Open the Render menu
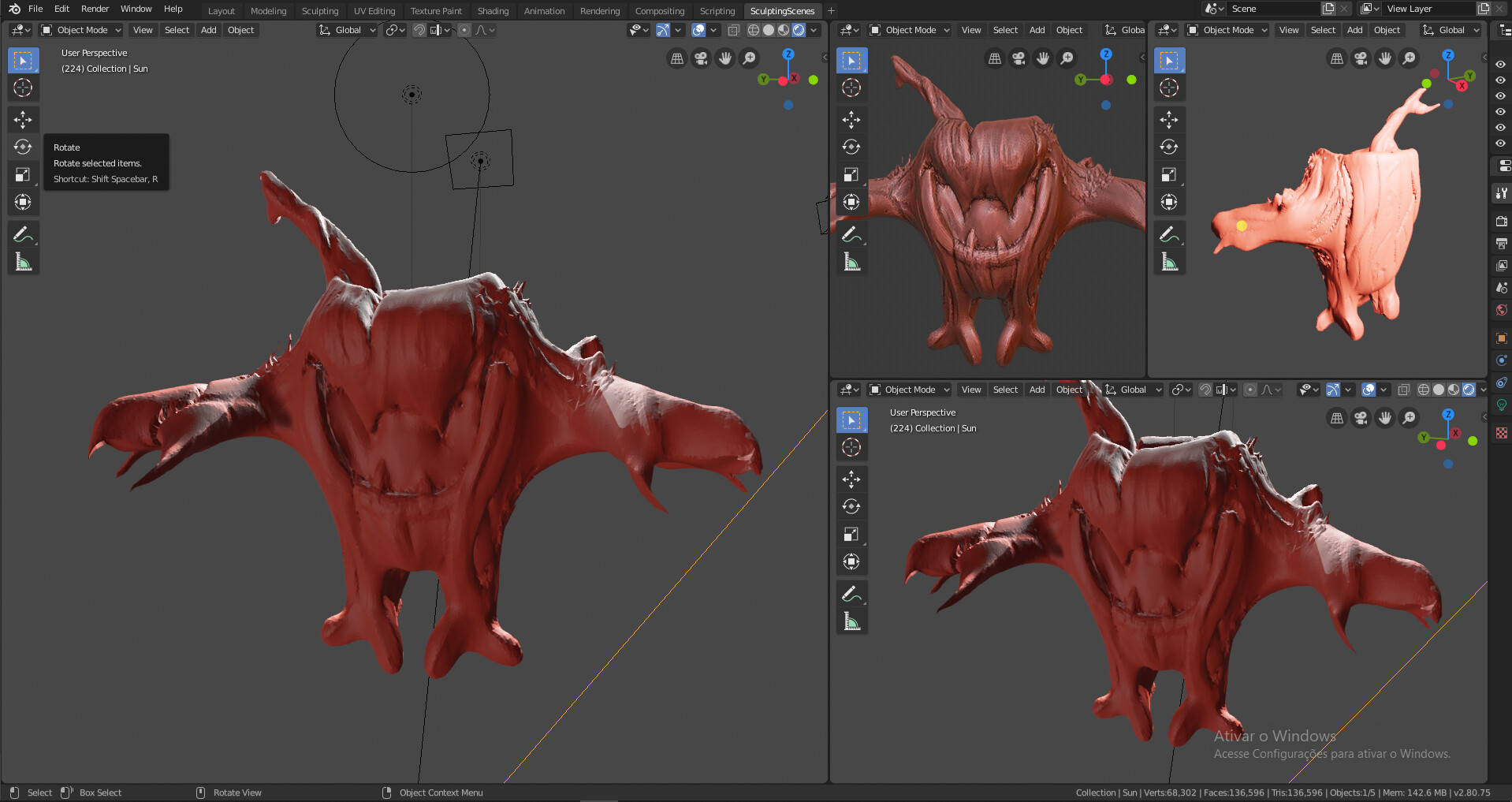Image resolution: width=1512 pixels, height=802 pixels. (94, 9)
